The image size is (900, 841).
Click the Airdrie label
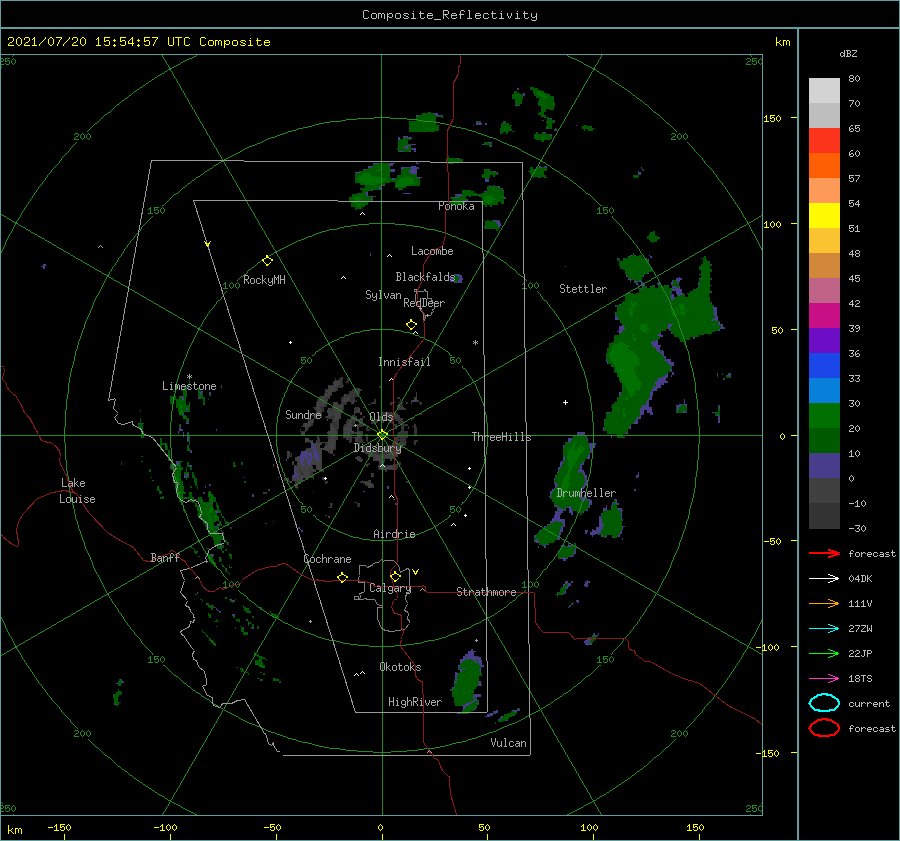pos(394,534)
